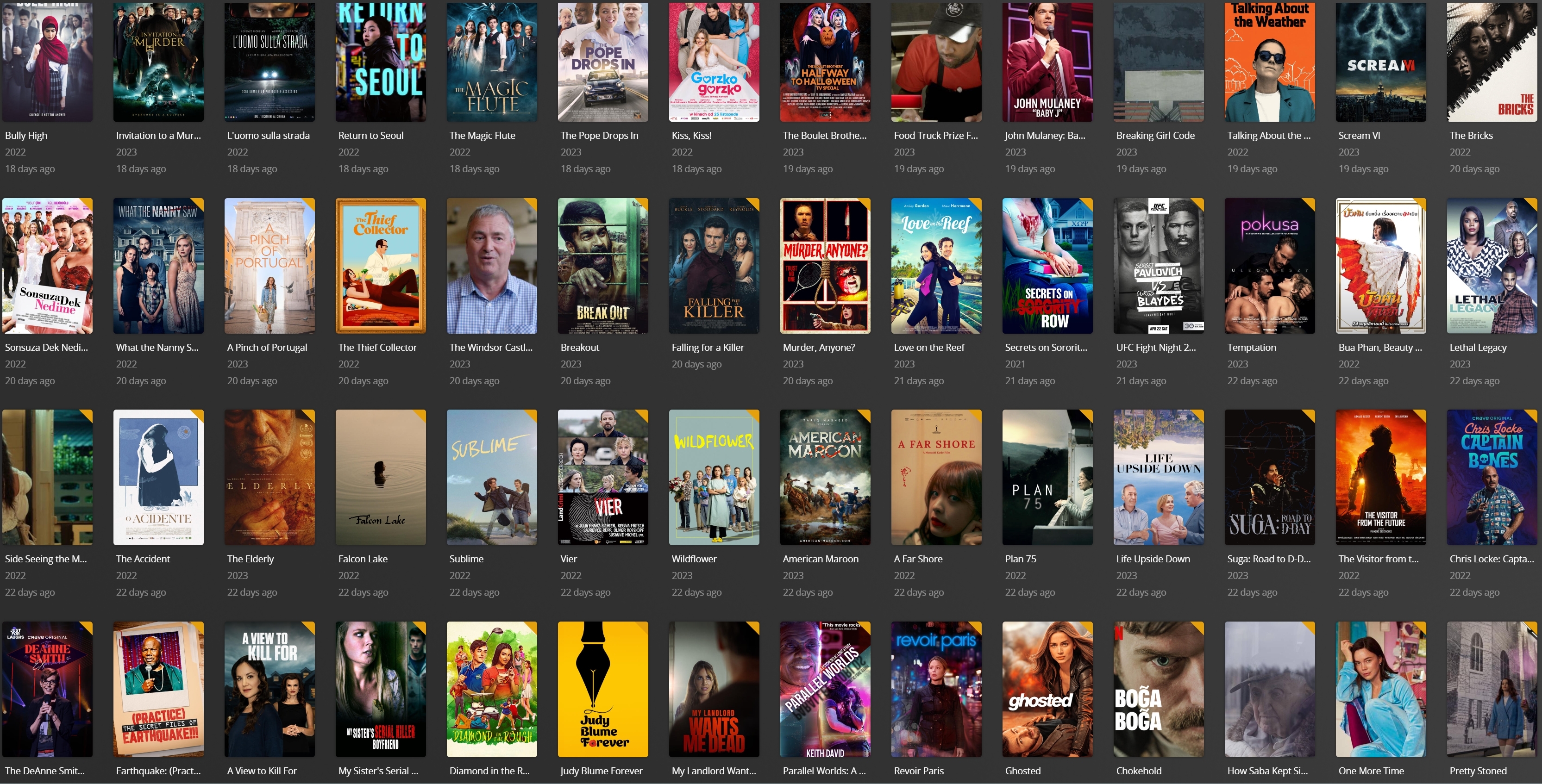Image resolution: width=1542 pixels, height=784 pixels.
Task: Open the Temptation title link
Action: coord(1252,347)
